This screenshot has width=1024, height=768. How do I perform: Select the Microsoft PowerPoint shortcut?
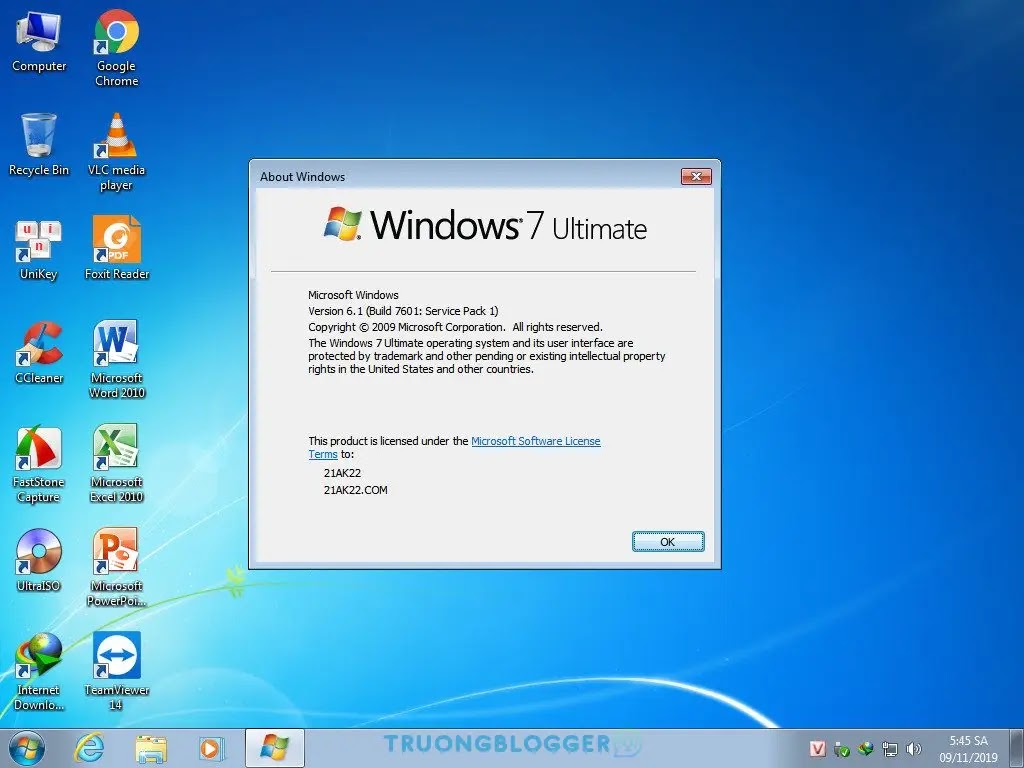point(116,568)
